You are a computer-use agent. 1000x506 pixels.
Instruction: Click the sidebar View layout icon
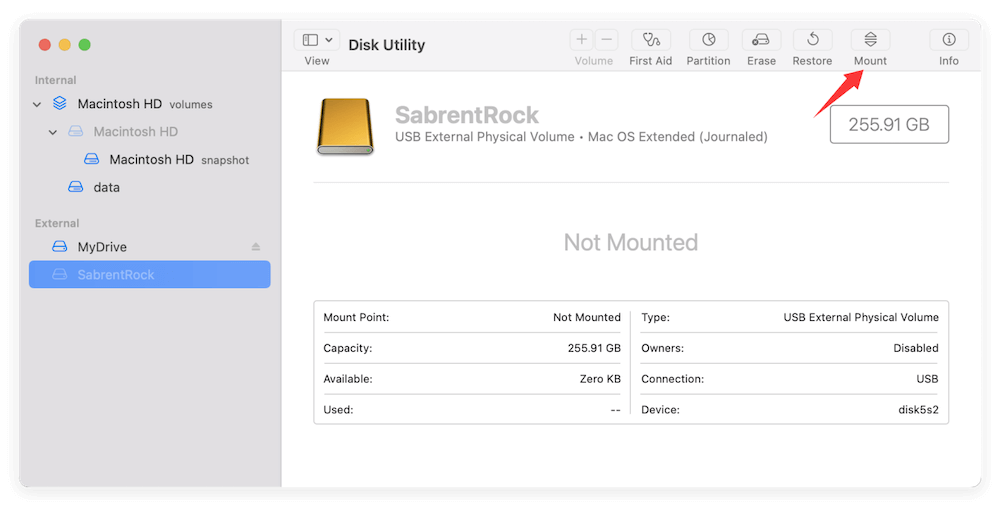pos(311,40)
